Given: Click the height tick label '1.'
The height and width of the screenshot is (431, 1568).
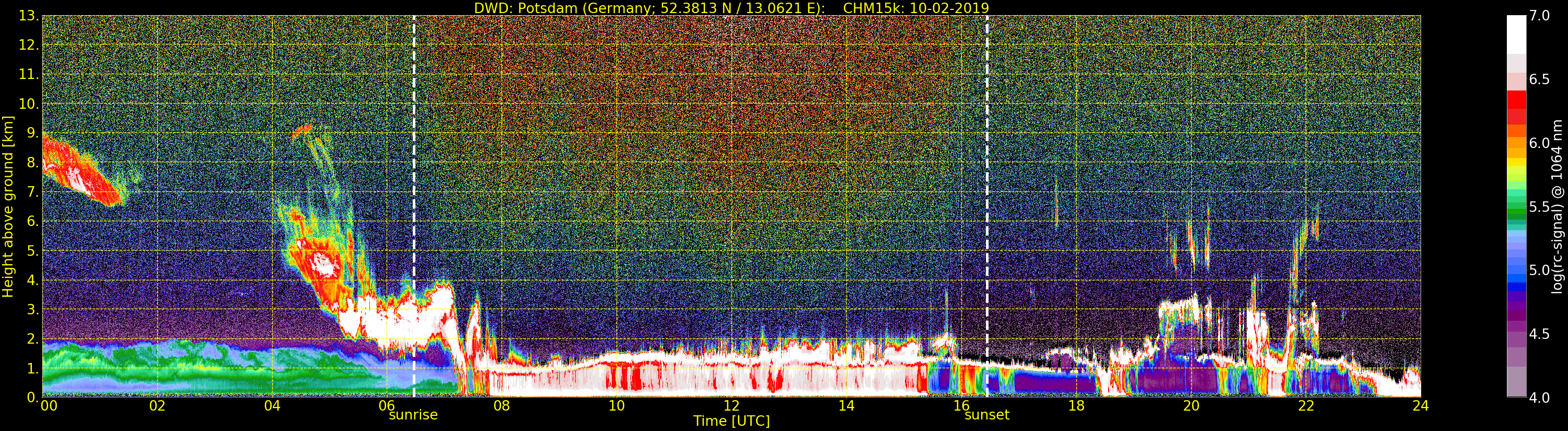Looking at the screenshot, I should [x=32, y=368].
